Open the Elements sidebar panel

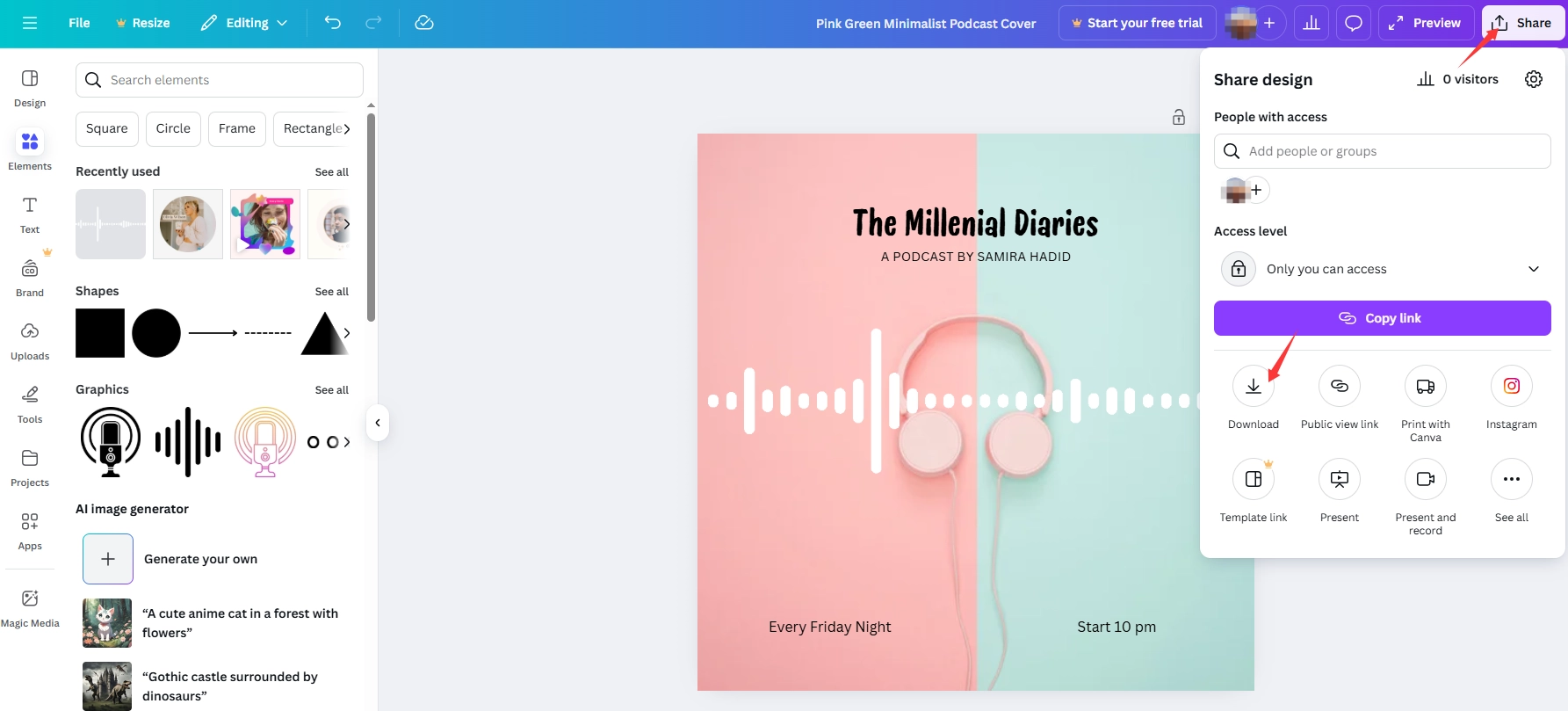pyautogui.click(x=30, y=151)
